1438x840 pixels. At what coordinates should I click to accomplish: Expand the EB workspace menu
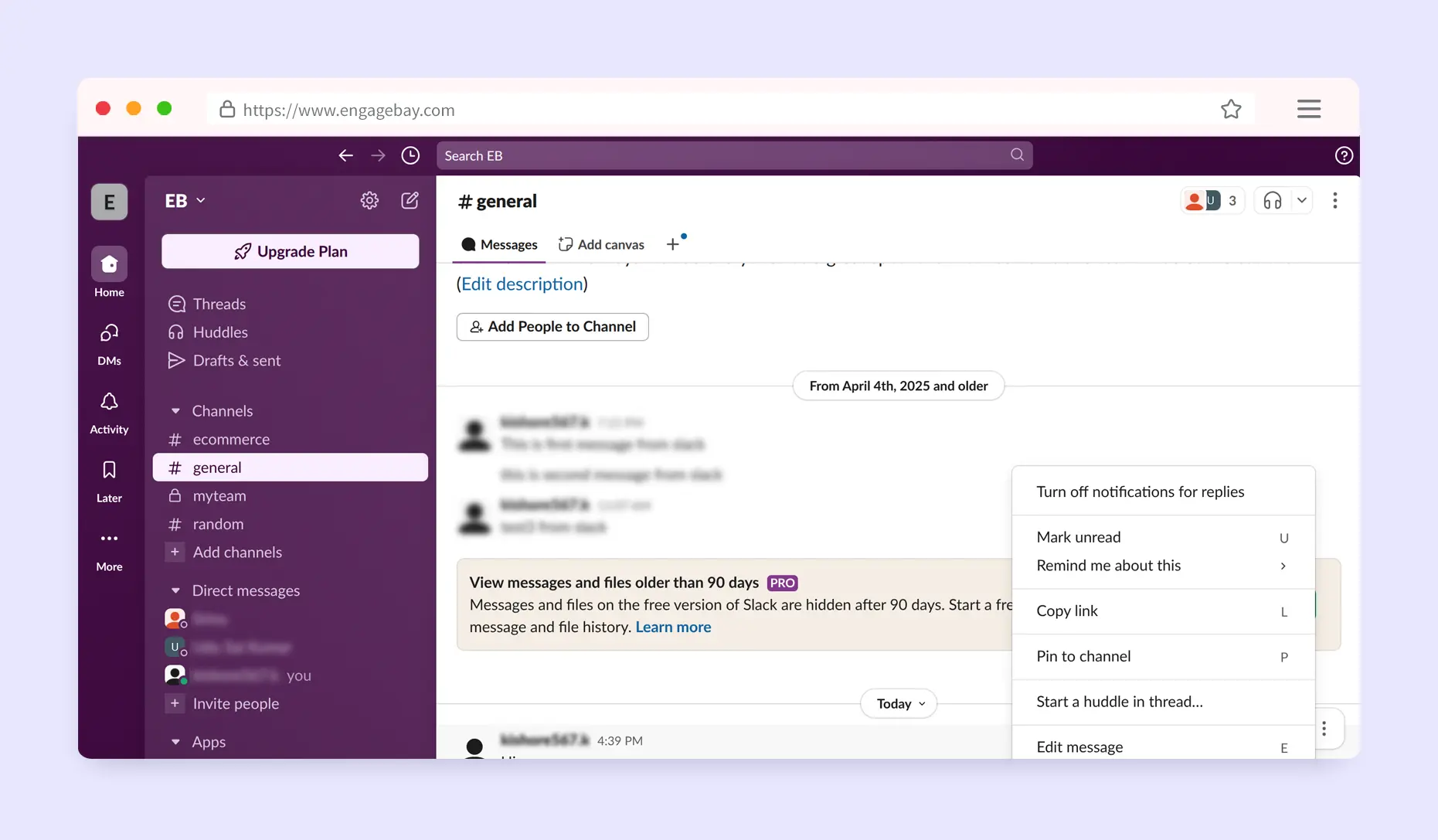click(x=185, y=201)
